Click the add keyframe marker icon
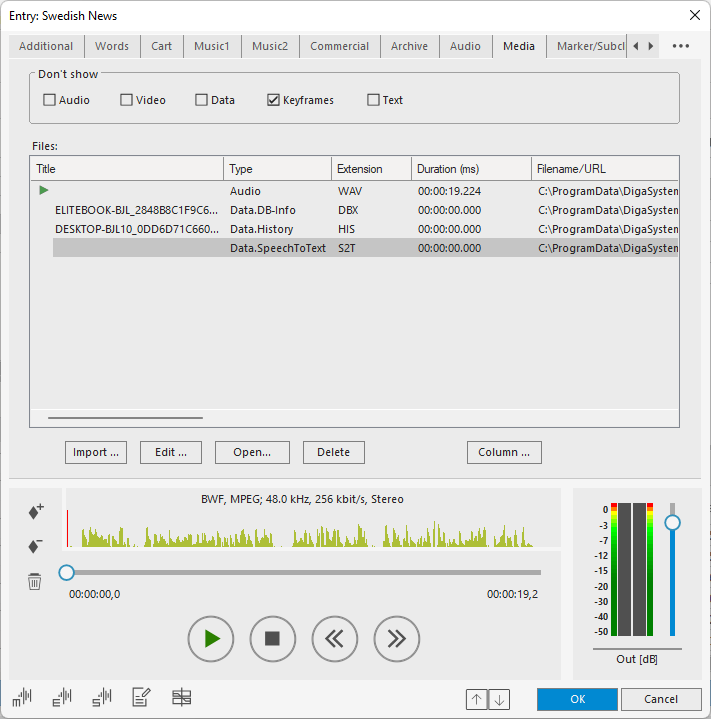Viewport: 711px width, 719px height. (35, 512)
